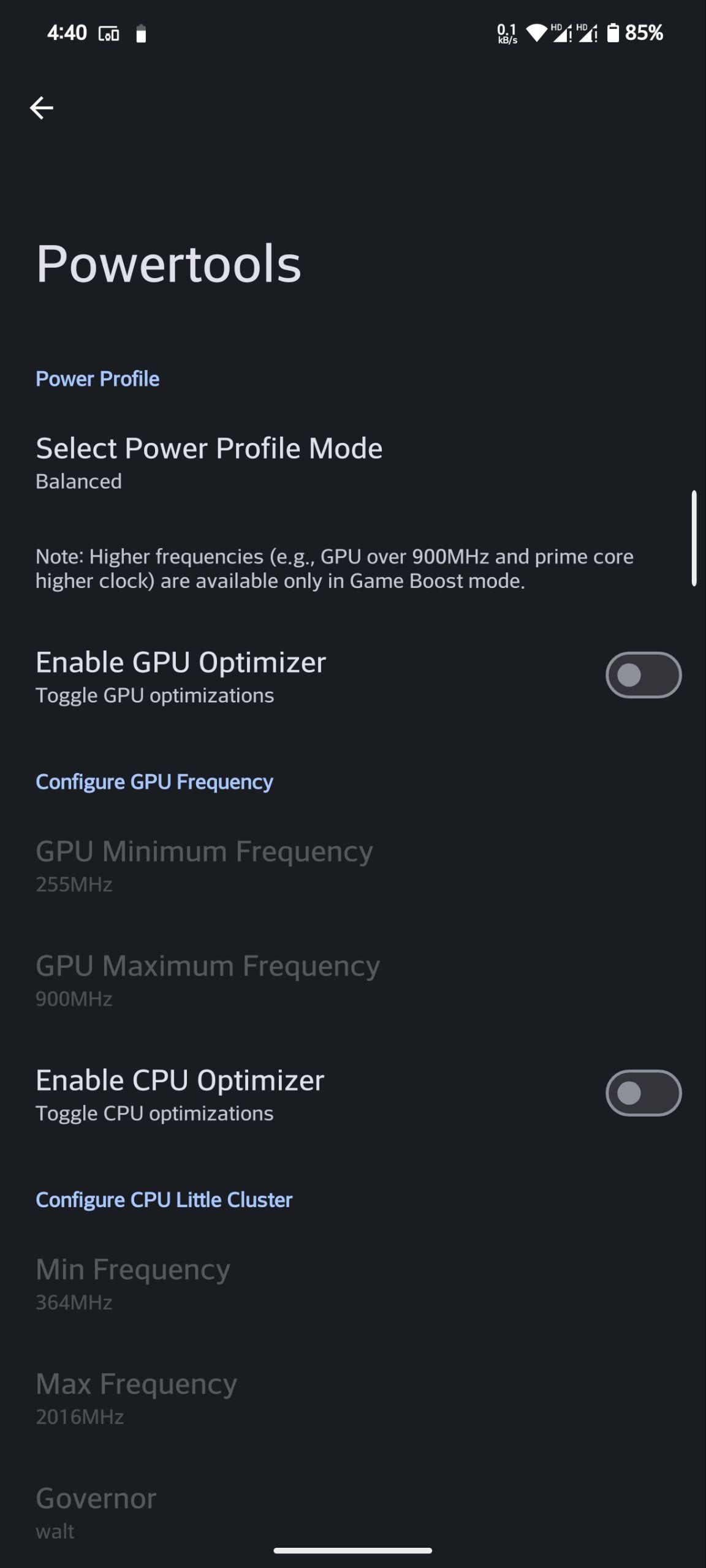Toggle the Enable GPU Optimizer switch
Image resolution: width=706 pixels, height=1568 pixels.
coord(643,675)
